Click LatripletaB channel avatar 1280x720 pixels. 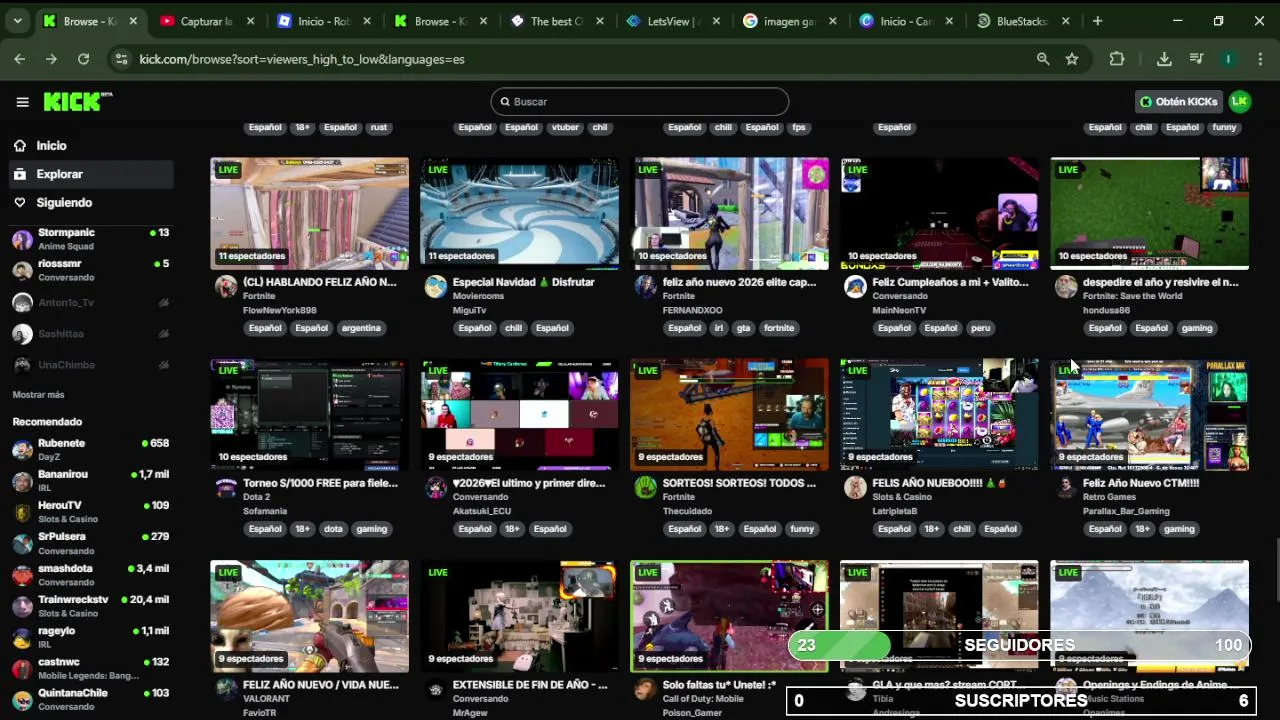point(855,488)
